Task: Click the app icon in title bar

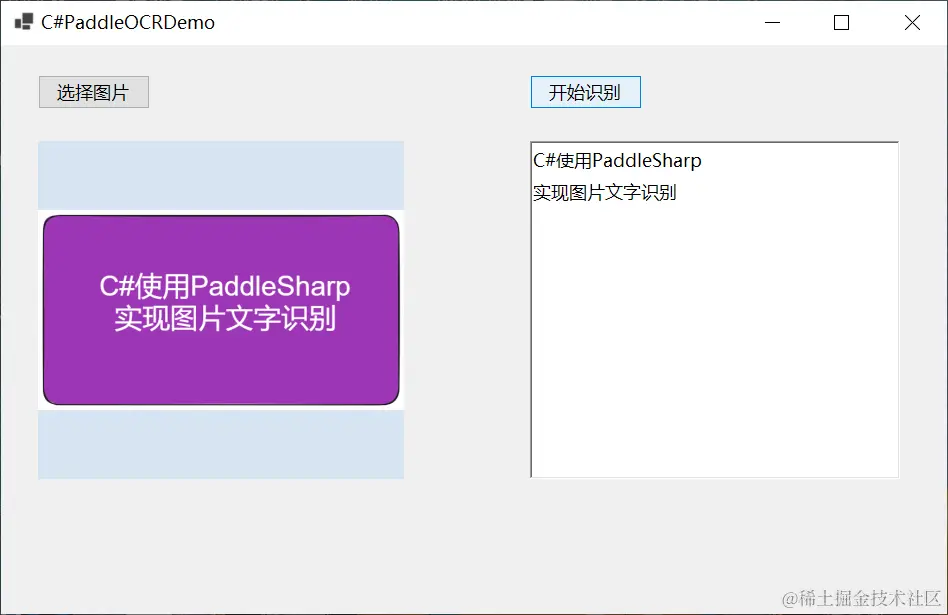Action: pyautogui.click(x=24, y=22)
